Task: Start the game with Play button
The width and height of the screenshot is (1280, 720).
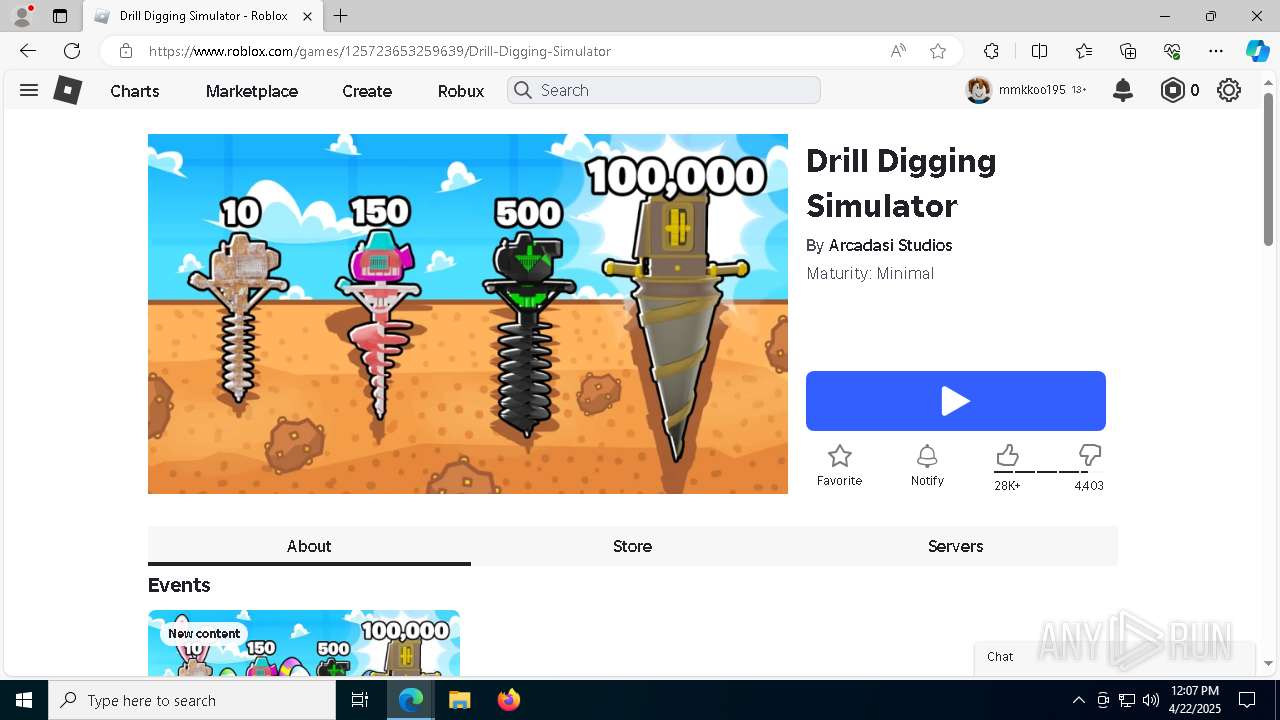Action: point(956,401)
